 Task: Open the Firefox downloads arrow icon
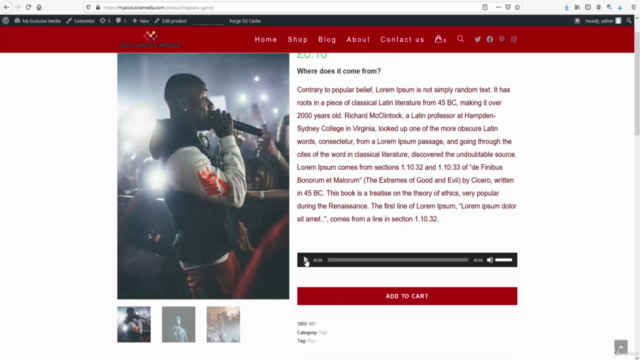tap(567, 7)
